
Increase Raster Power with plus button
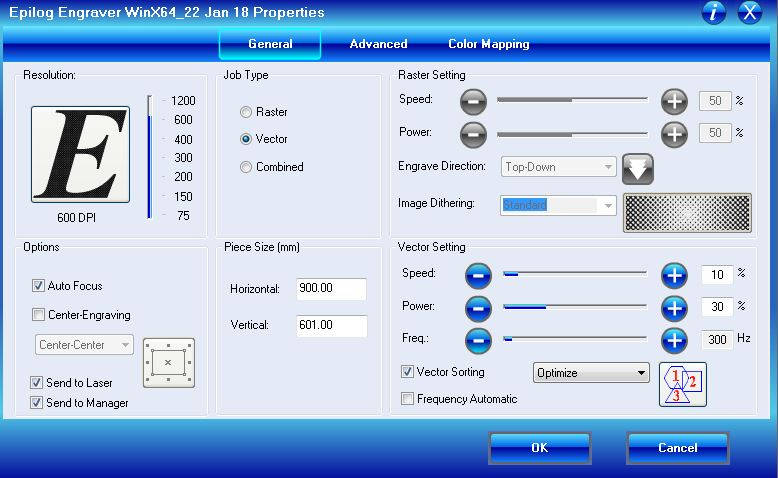click(x=674, y=135)
